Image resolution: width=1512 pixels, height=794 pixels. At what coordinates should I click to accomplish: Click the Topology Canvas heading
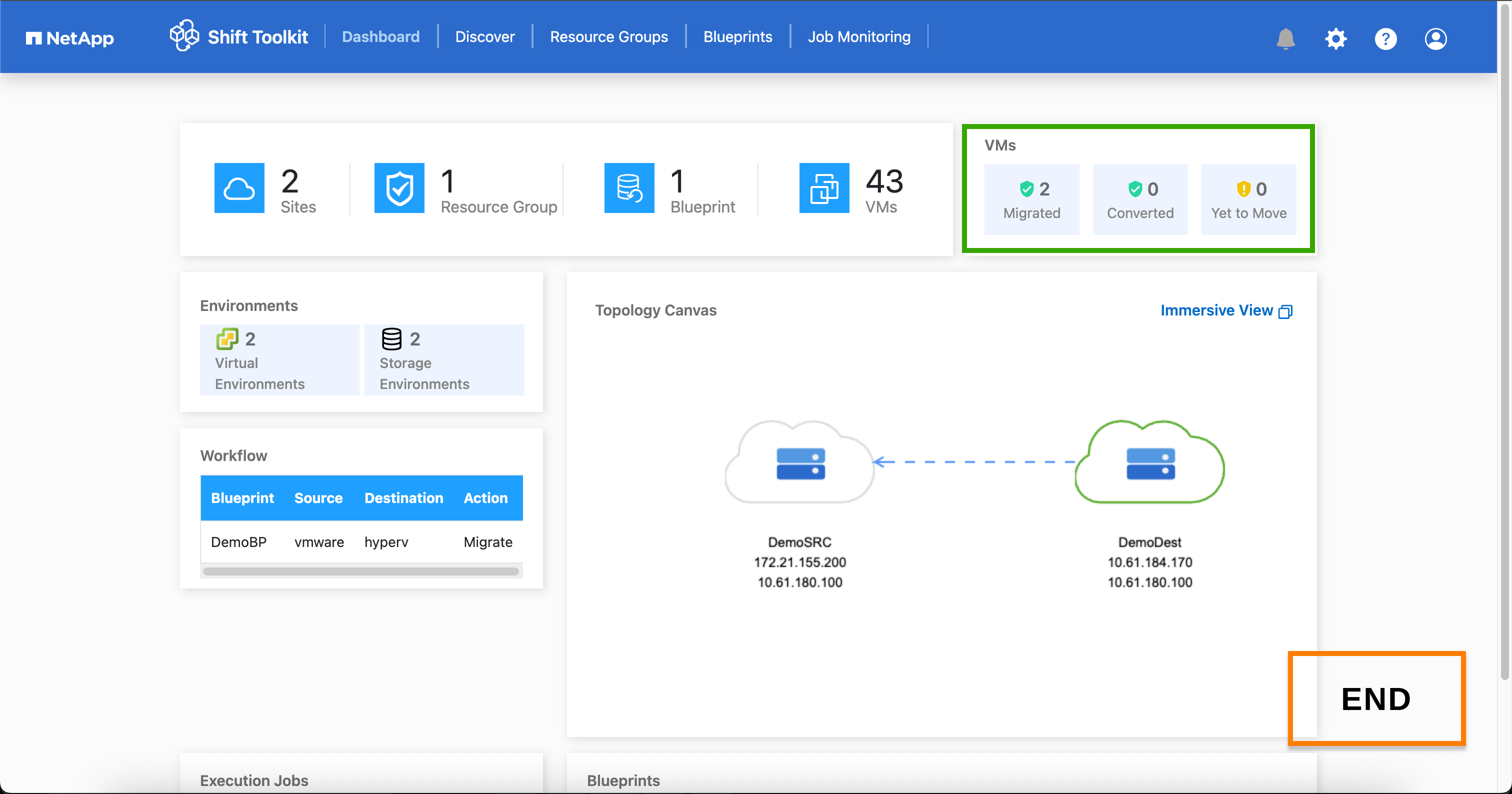(655, 310)
